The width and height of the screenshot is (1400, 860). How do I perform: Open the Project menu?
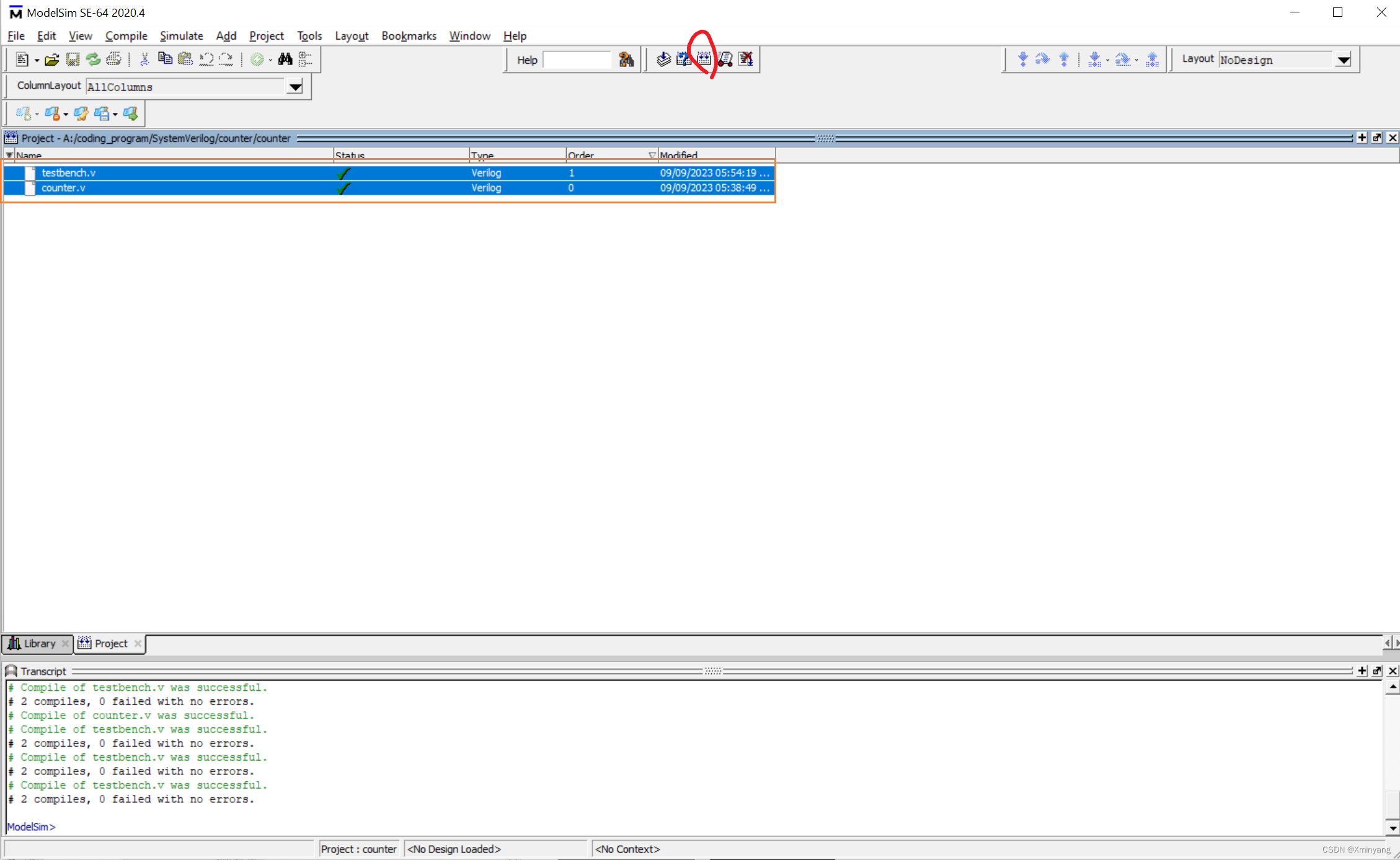click(x=267, y=36)
